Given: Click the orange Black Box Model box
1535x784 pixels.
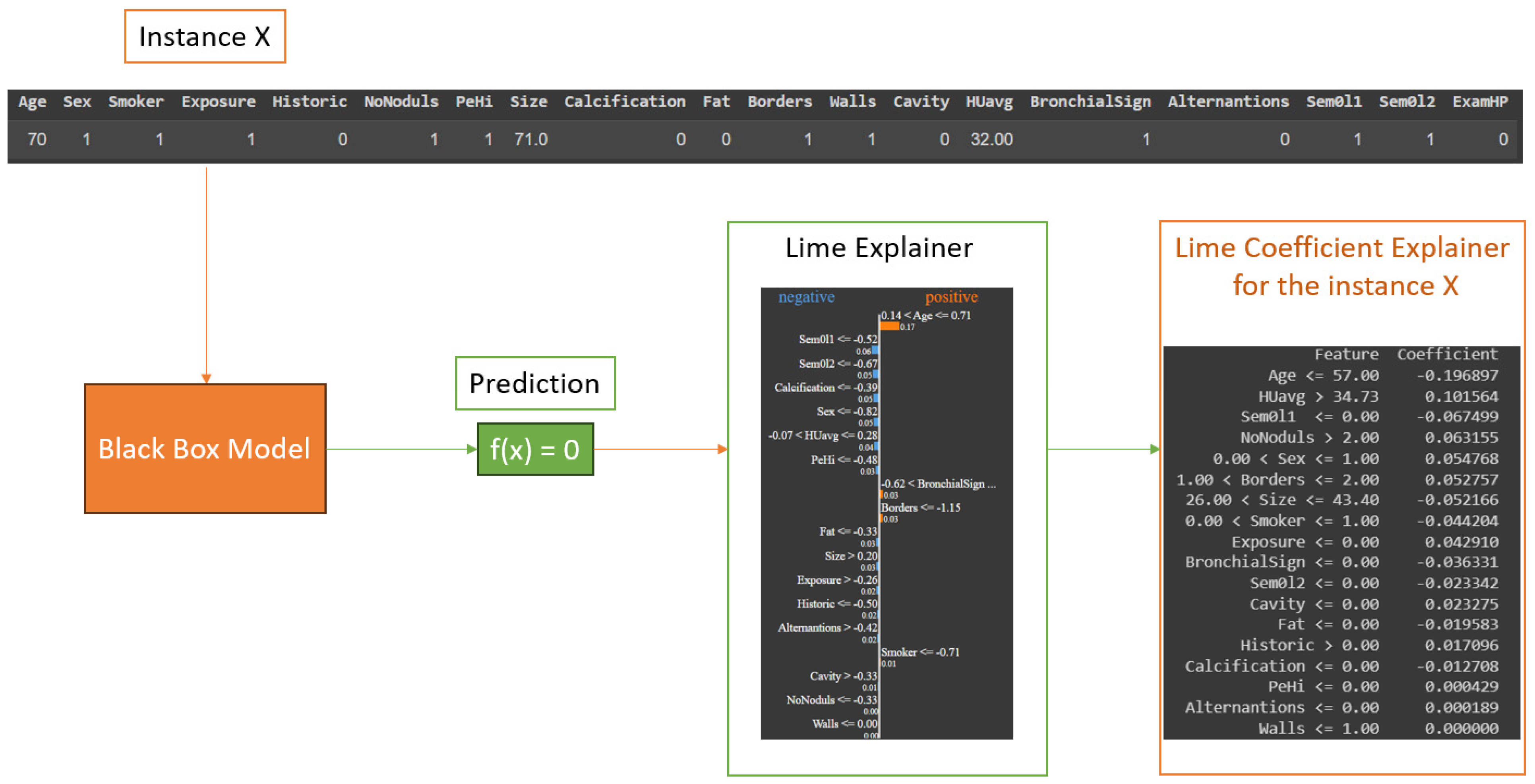Looking at the screenshot, I should click(x=204, y=448).
